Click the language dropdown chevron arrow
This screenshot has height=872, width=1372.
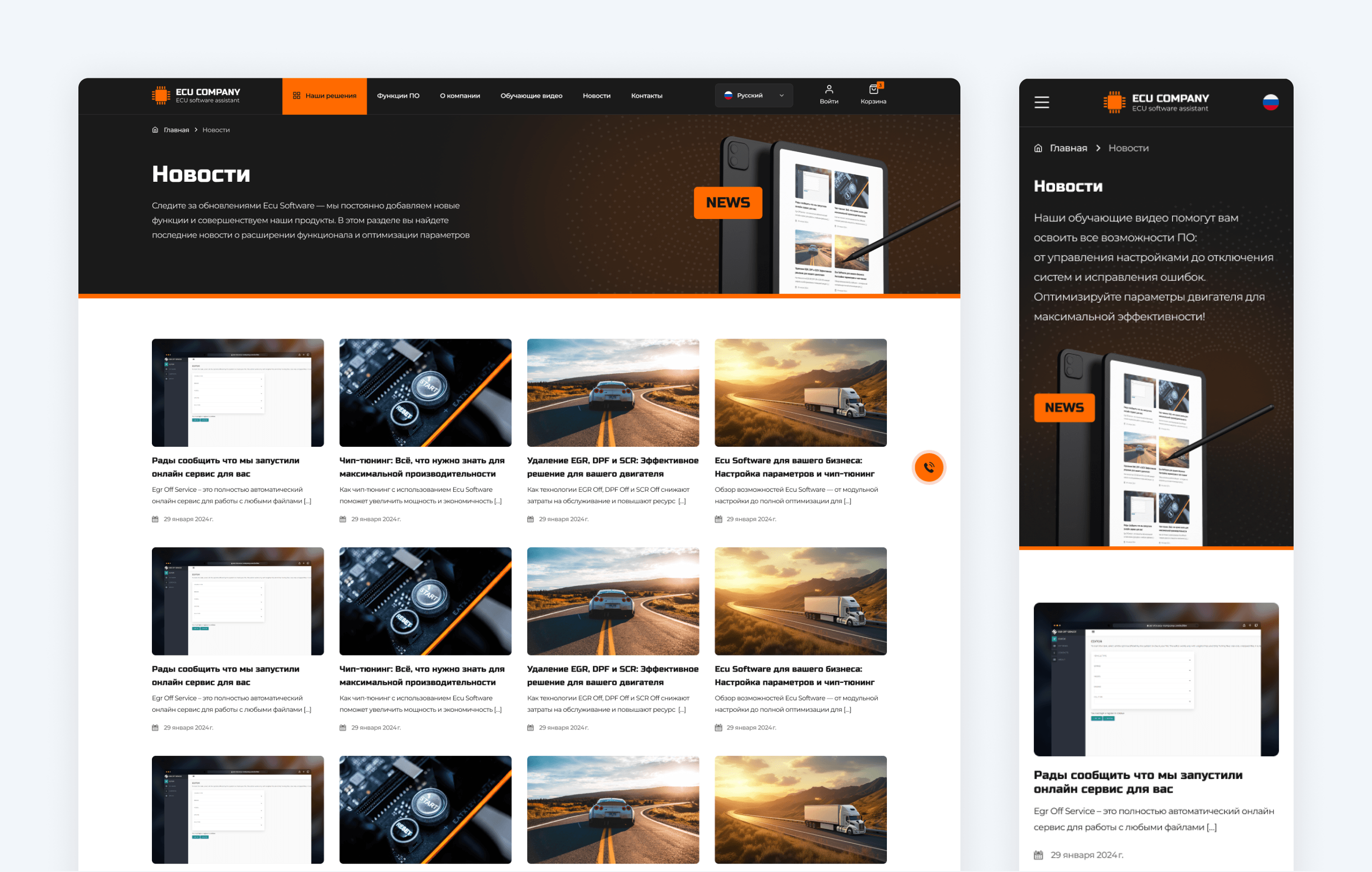click(782, 96)
